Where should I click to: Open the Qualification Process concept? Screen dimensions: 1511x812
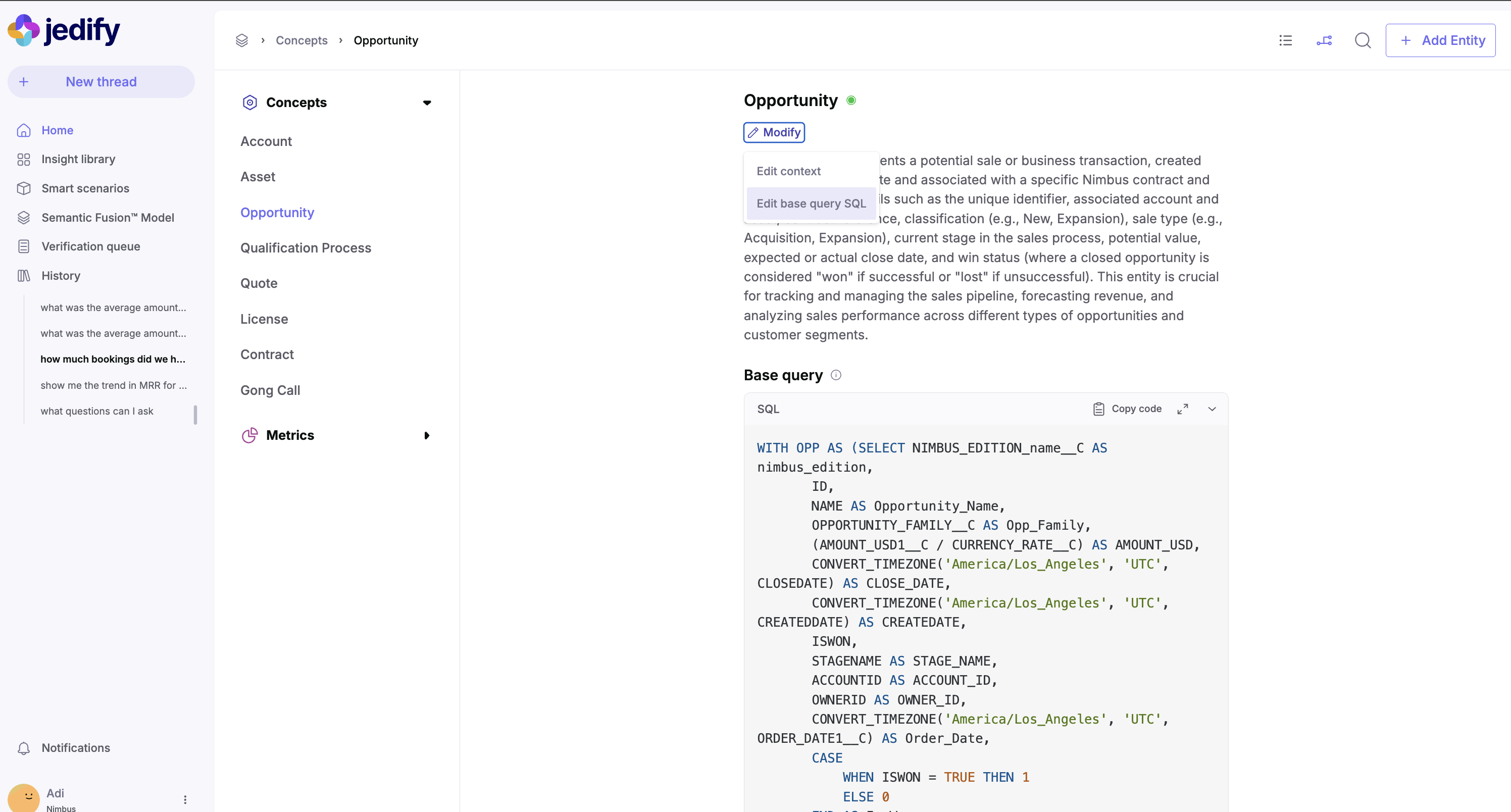click(x=306, y=247)
